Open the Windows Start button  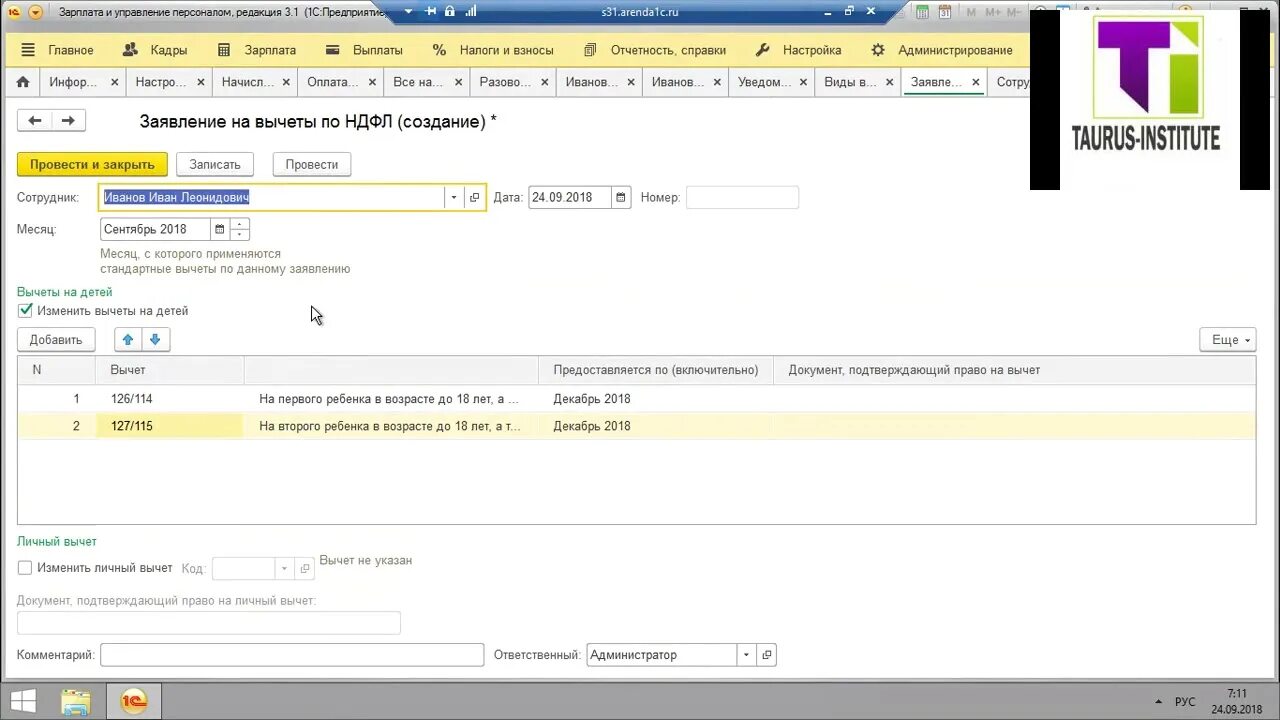pos(23,701)
